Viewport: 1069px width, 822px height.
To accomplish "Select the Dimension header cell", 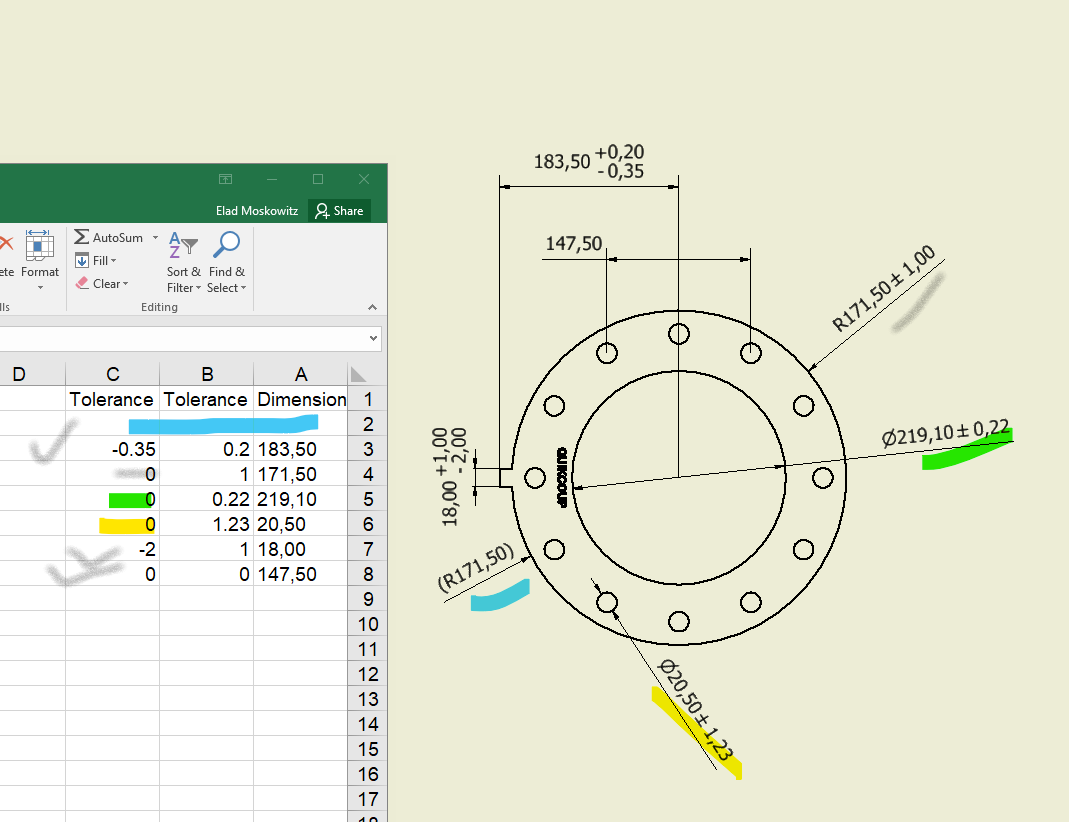I will click(x=301, y=398).
